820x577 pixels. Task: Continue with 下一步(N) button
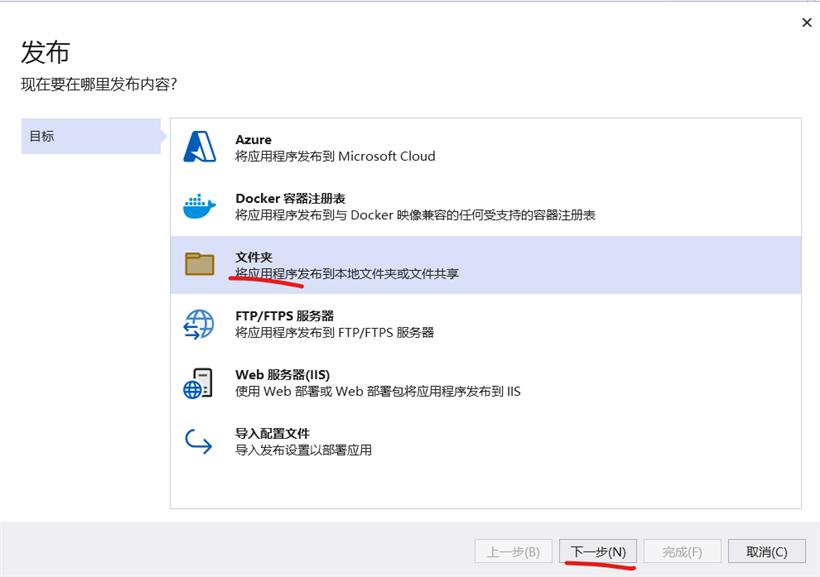pos(598,551)
